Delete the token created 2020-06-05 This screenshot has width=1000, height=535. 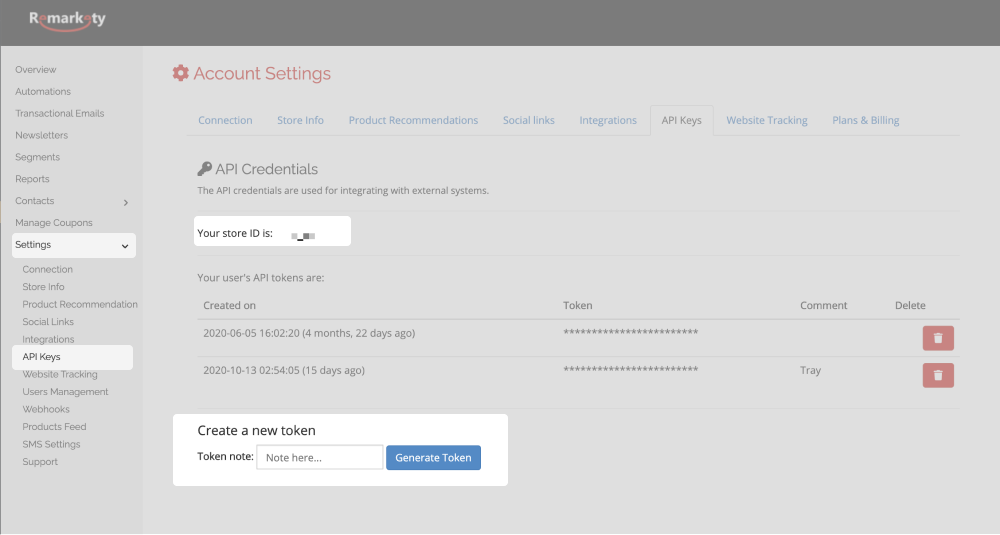coord(937,338)
